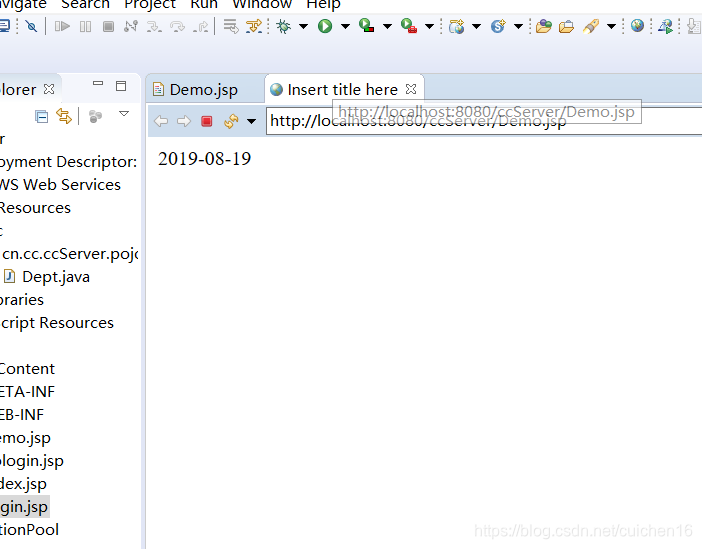This screenshot has height=549, width=702.
Task: Click the New Servlet icon
Action: coord(498,26)
